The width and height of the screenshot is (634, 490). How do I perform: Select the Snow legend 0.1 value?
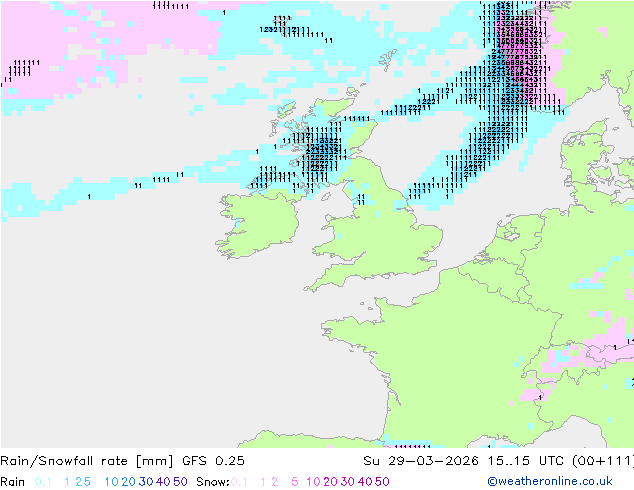pyautogui.click(x=239, y=482)
